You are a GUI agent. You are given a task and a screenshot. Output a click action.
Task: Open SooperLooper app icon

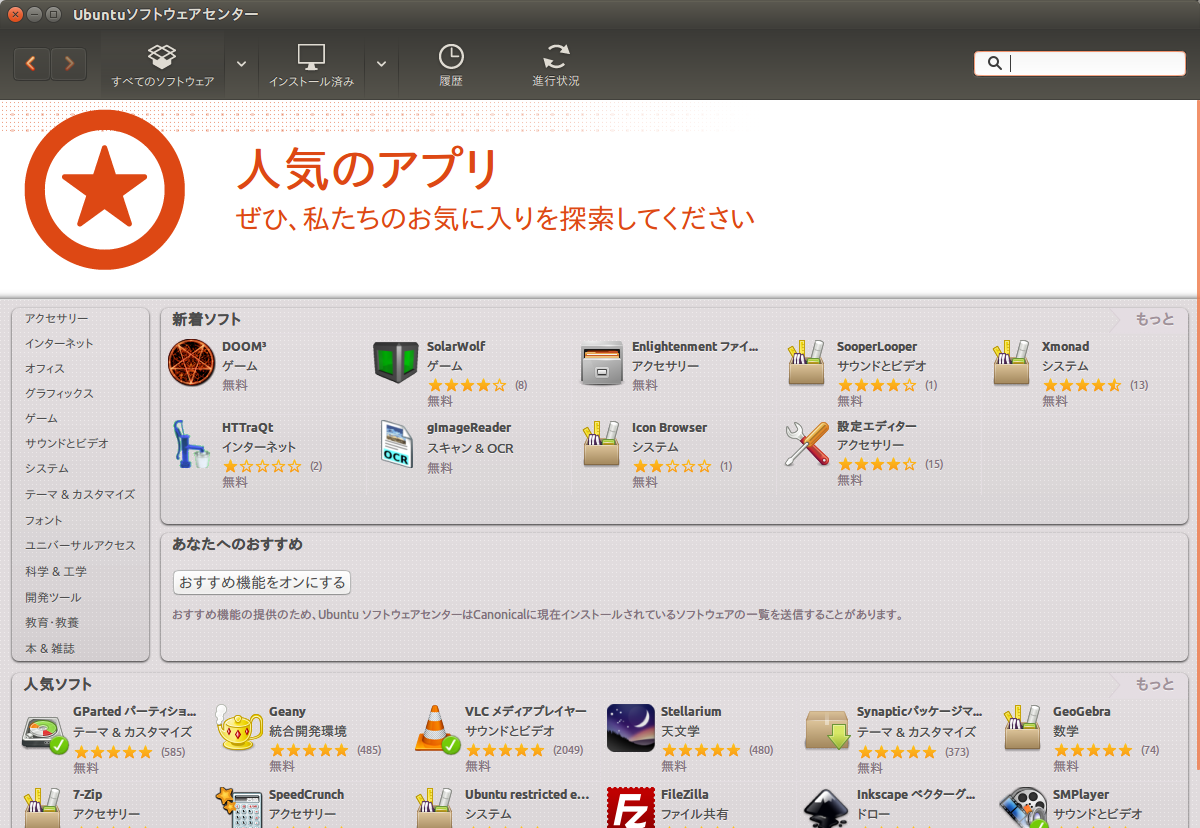(x=806, y=363)
